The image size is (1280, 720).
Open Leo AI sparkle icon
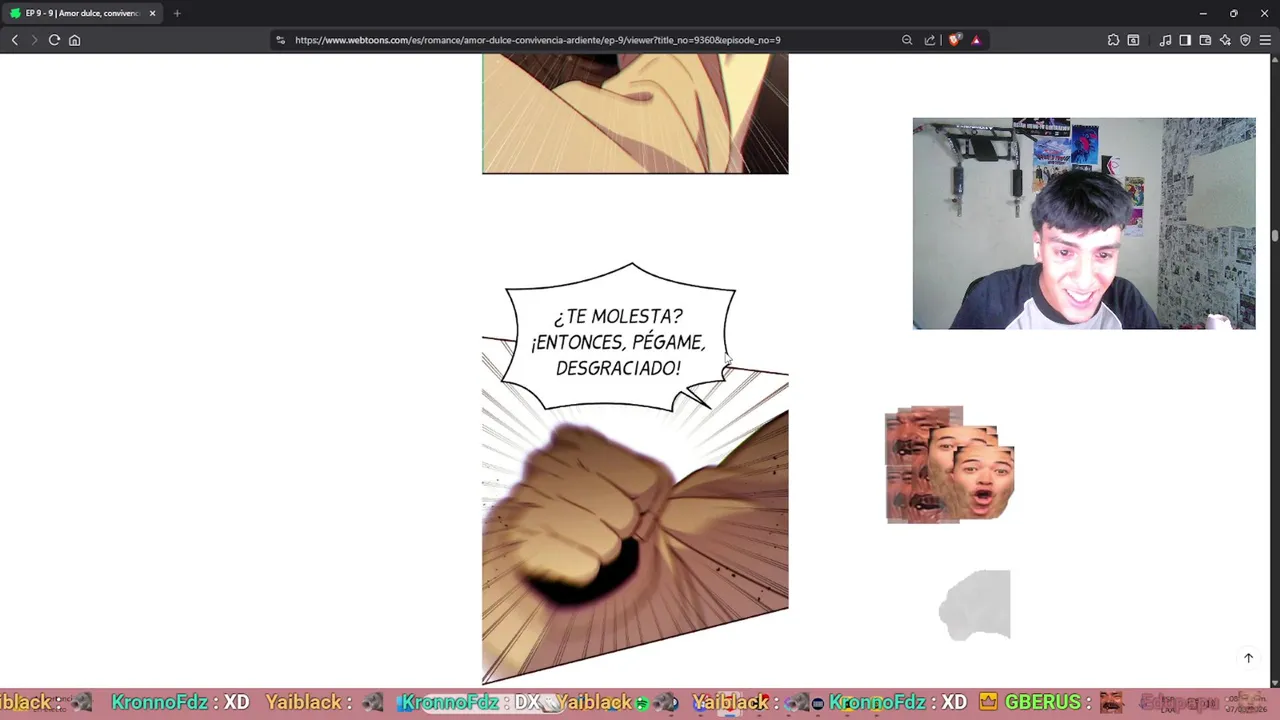click(1225, 40)
